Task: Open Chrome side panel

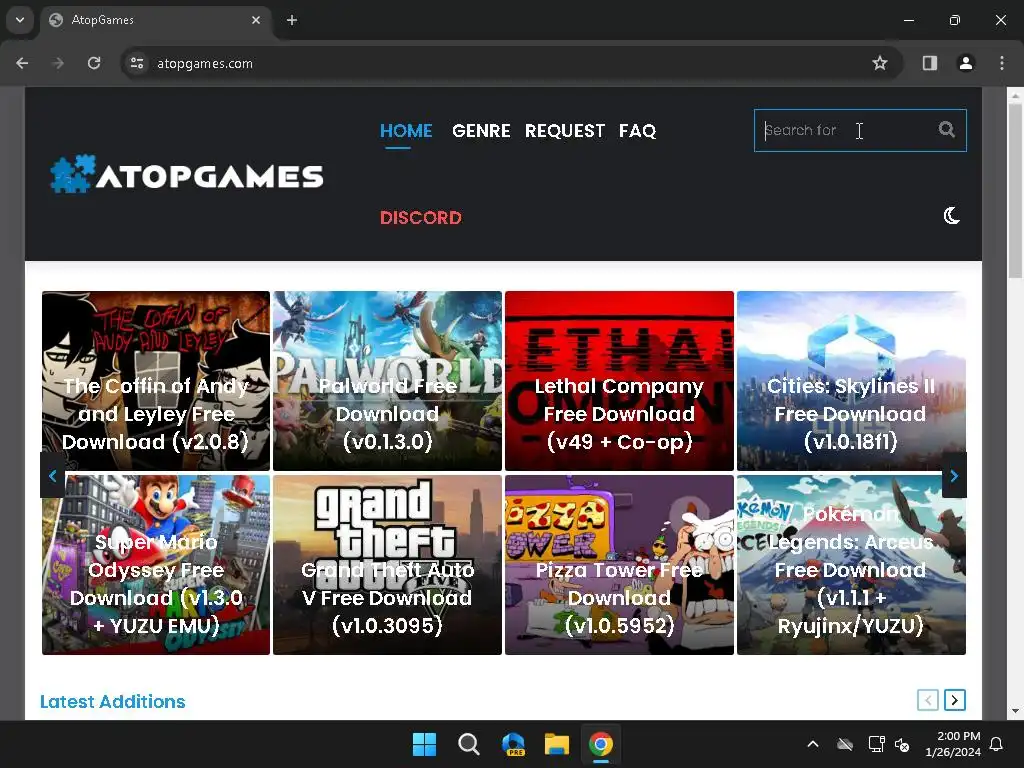Action: pyautogui.click(x=930, y=63)
